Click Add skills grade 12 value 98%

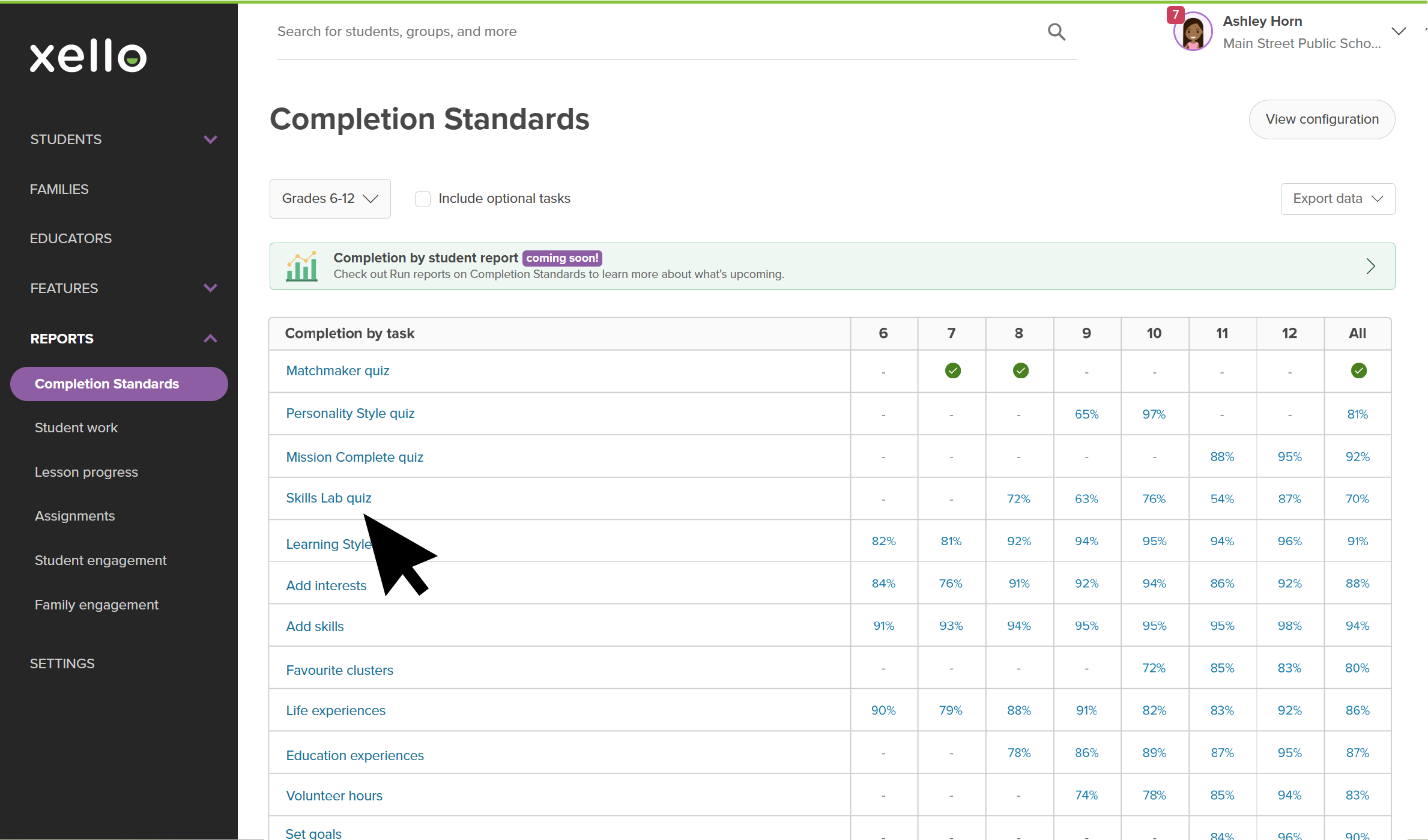pyautogui.click(x=1289, y=626)
